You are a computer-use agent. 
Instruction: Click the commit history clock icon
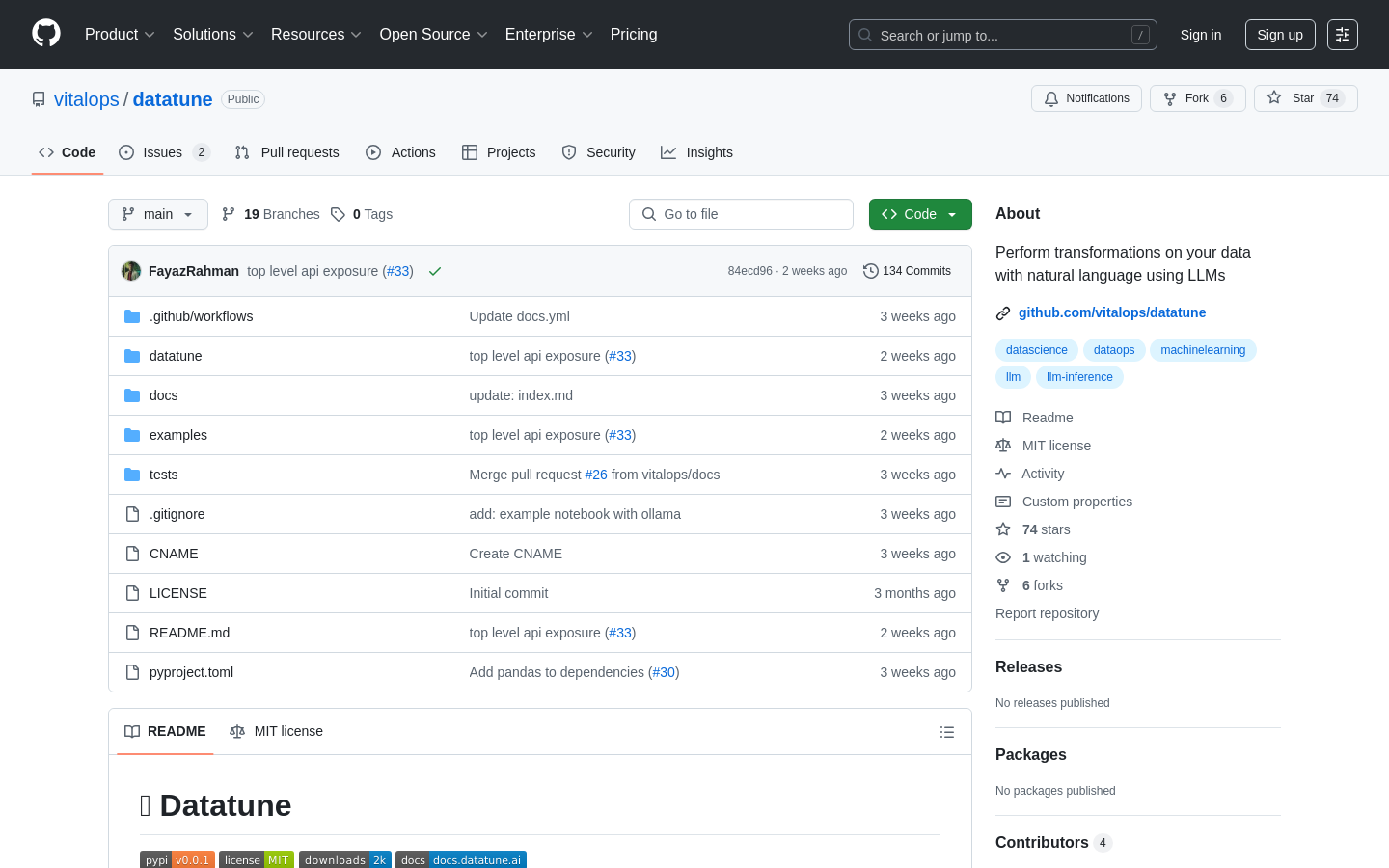point(870,271)
